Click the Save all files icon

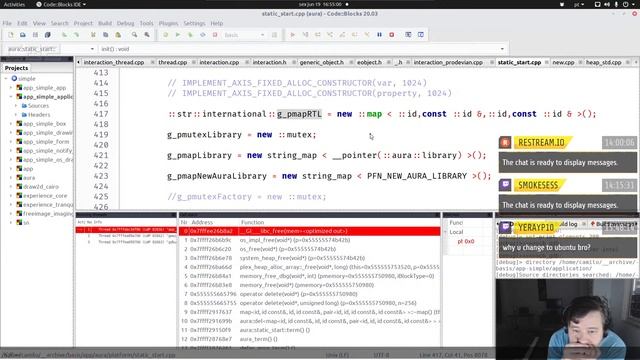[x=48, y=35]
